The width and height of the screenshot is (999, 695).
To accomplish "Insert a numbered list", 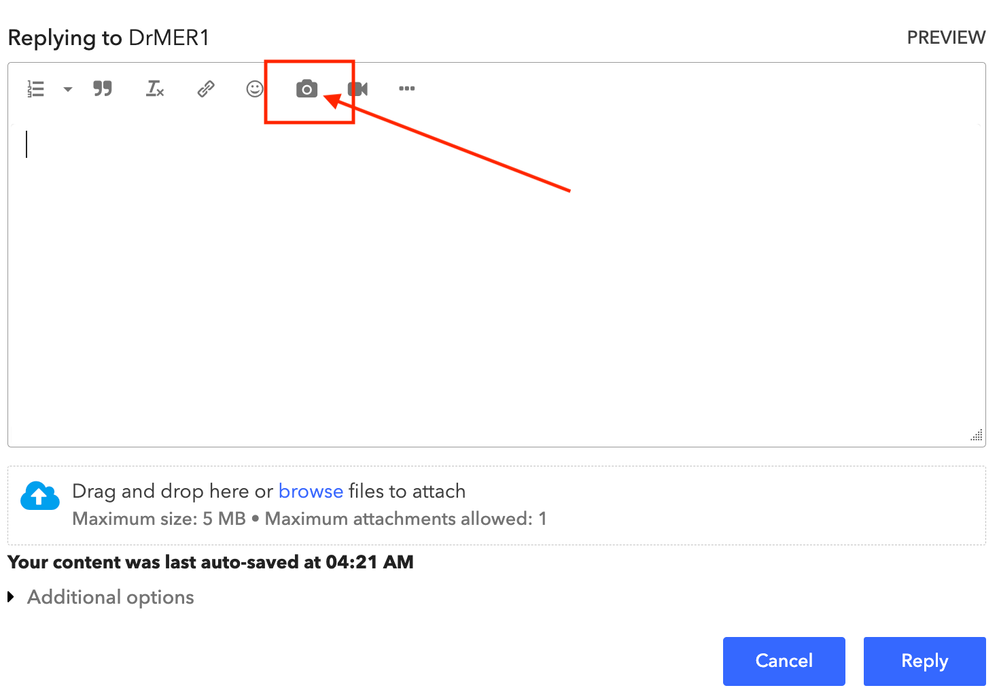I will click(x=36, y=89).
